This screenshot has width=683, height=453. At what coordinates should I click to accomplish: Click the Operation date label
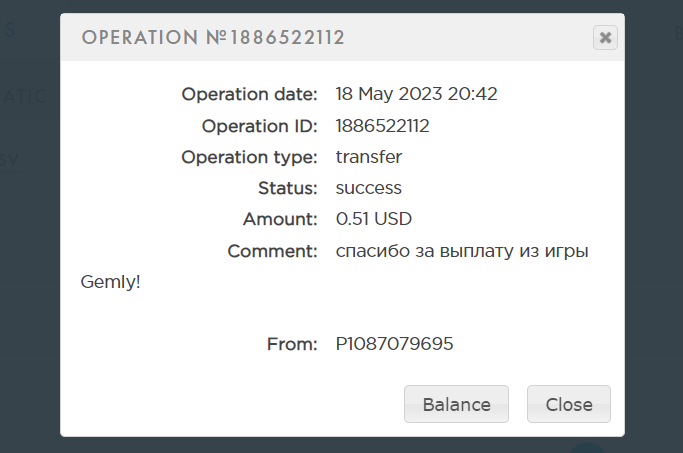(x=249, y=95)
